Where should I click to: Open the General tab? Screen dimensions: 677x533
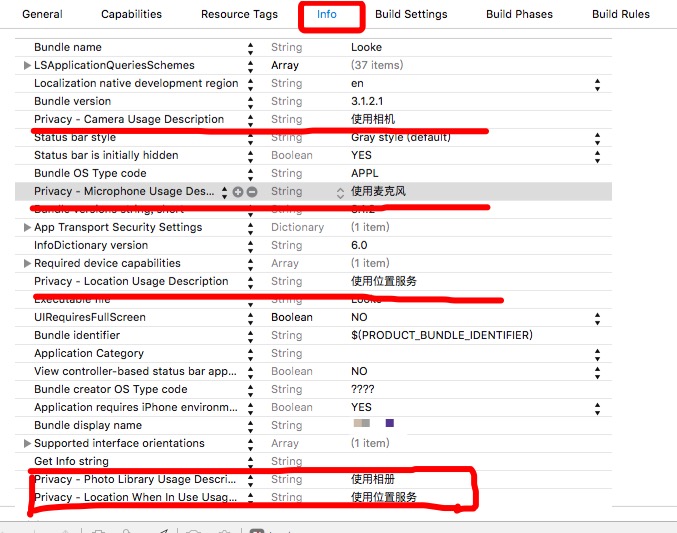pyautogui.click(x=42, y=14)
